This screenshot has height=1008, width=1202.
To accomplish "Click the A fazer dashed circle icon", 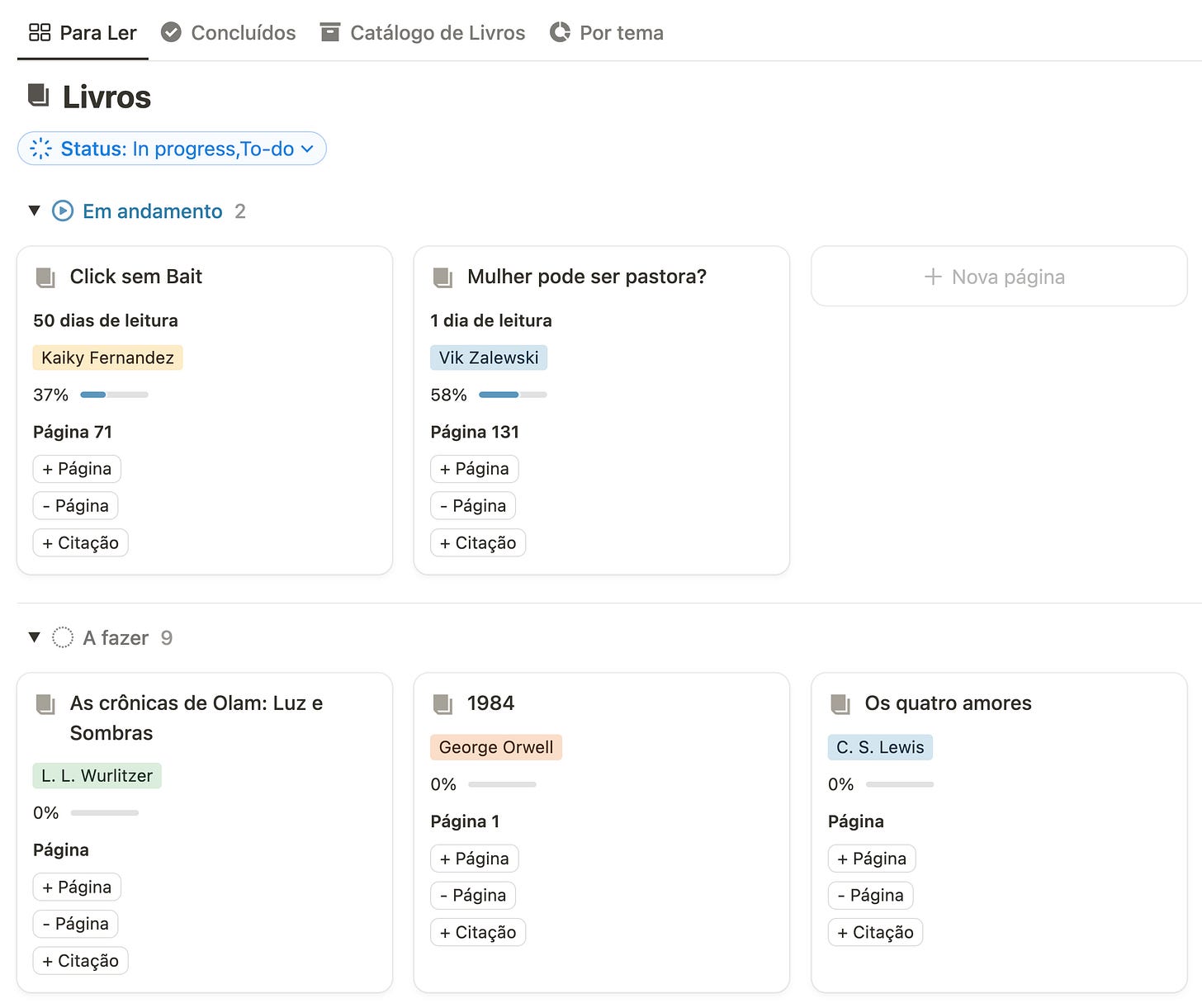I will click(x=63, y=637).
